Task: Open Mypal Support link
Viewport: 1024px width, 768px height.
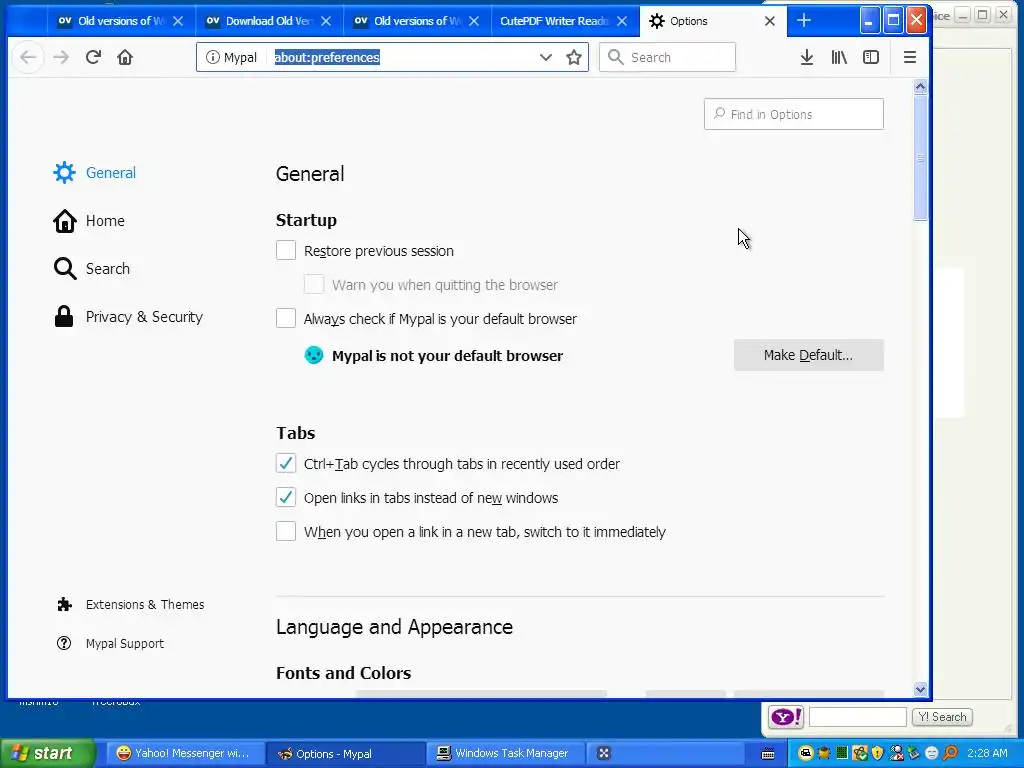Action: coord(110,644)
